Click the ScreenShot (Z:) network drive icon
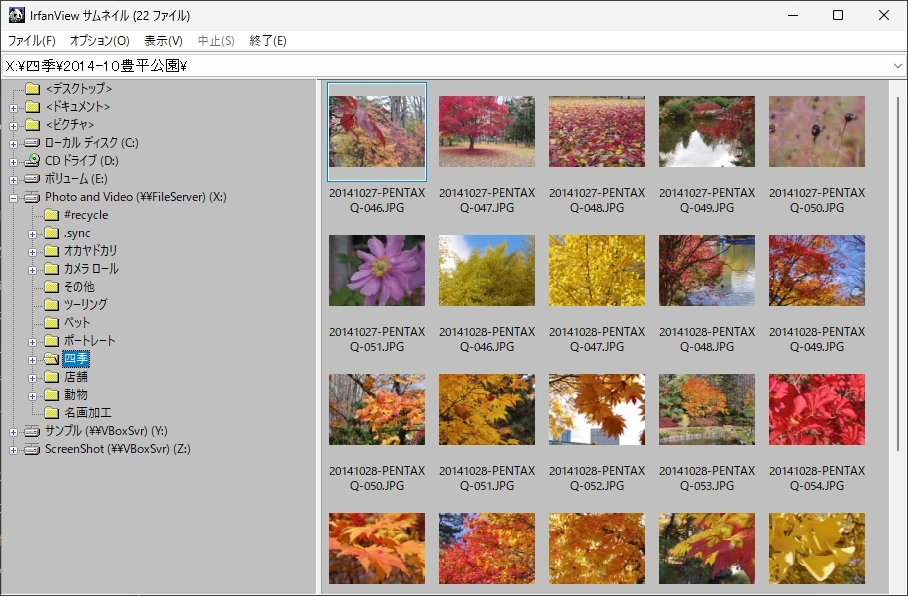Screen dimensions: 908x596 32,449
